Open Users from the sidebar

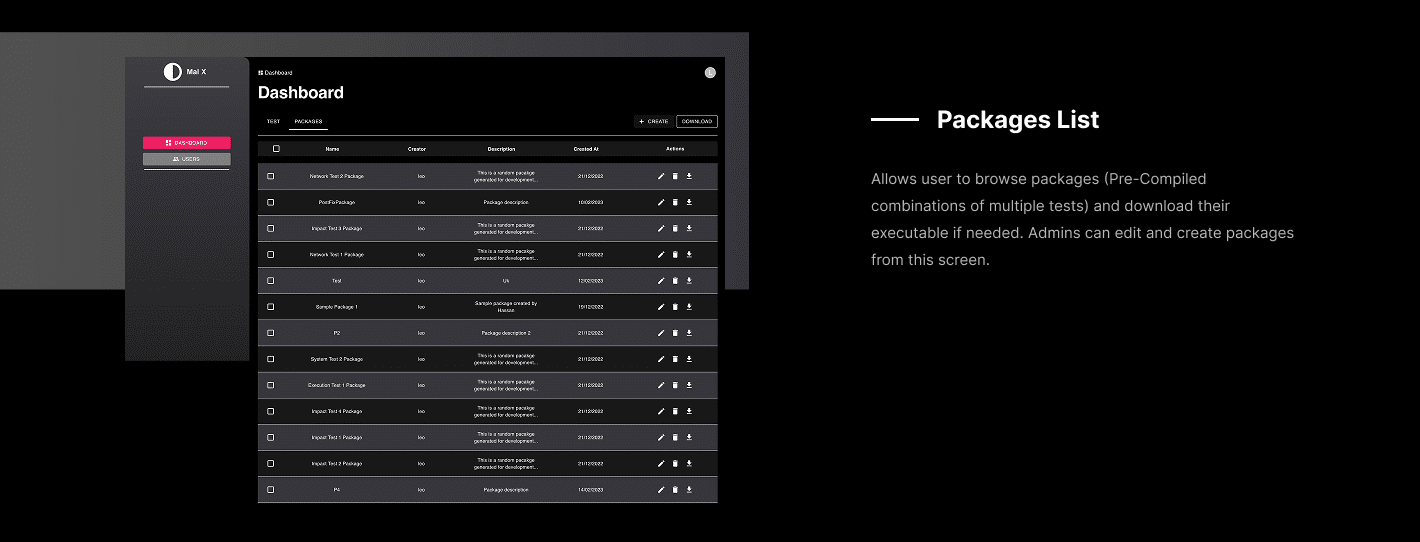(x=187, y=159)
